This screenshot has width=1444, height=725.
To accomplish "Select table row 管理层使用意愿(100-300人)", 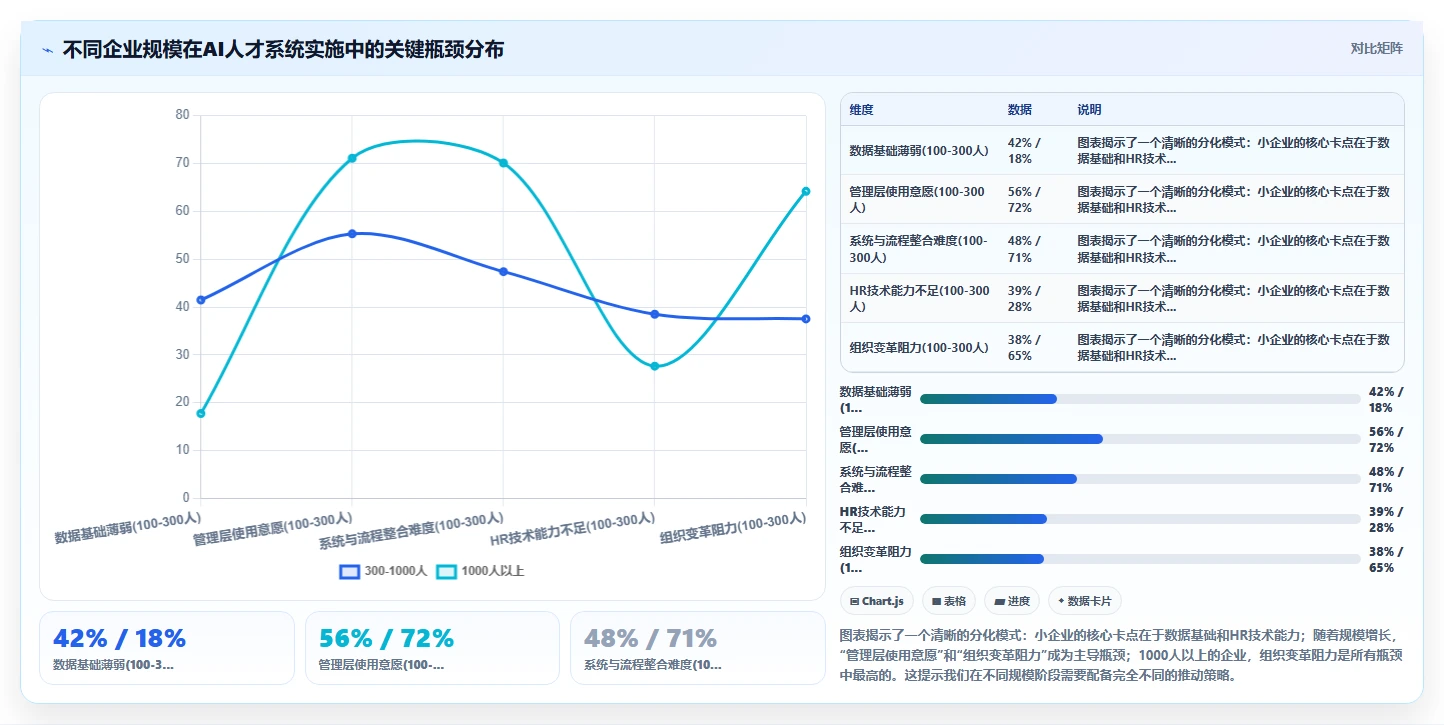I will pyautogui.click(x=1122, y=200).
